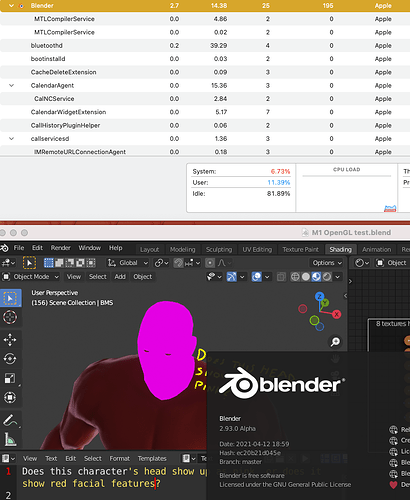This screenshot has width=410, height=500.
Task: Select the 3D Cursor tool
Action: point(10,317)
